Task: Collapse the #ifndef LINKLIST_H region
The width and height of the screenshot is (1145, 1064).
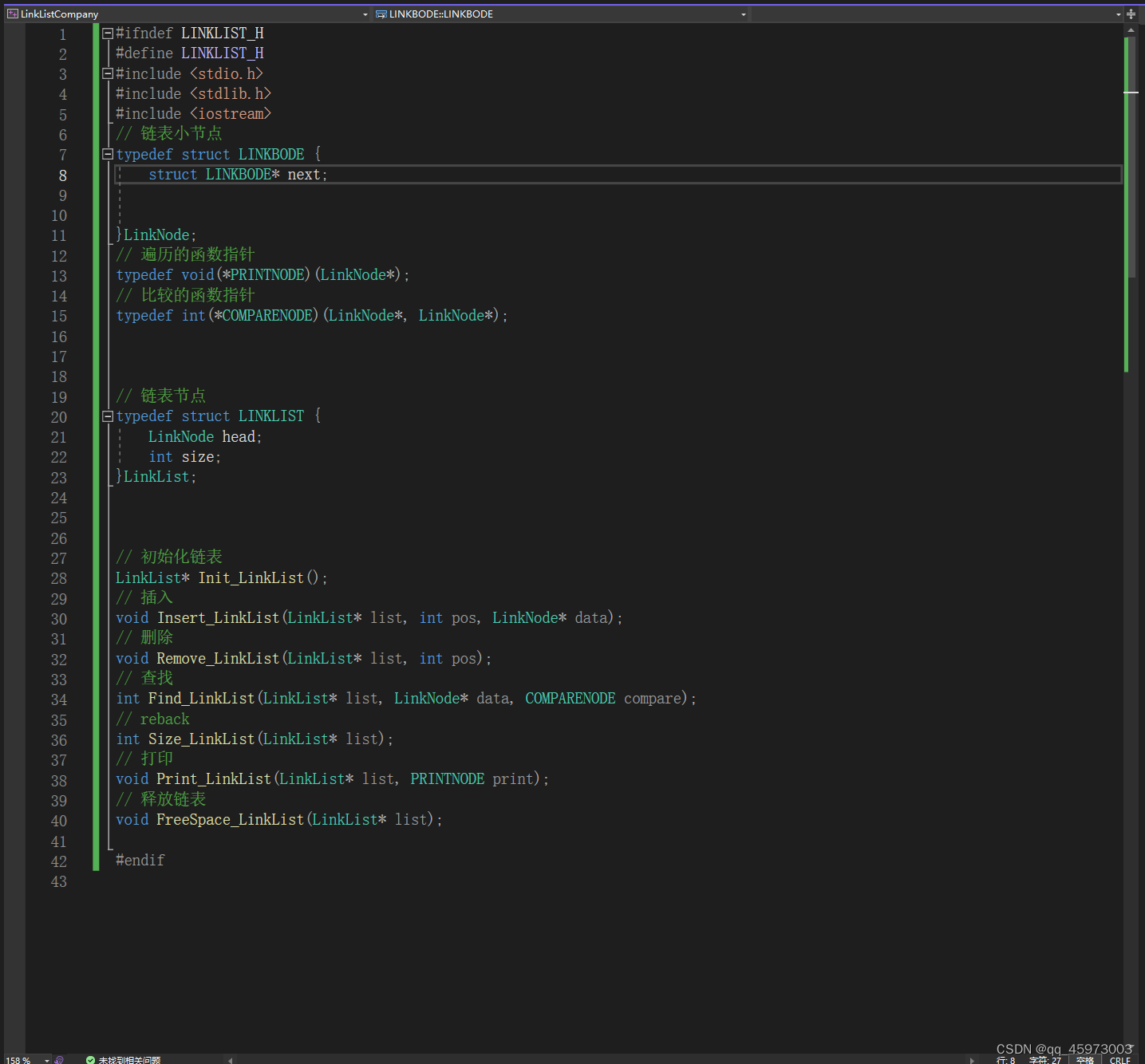Action: click(108, 33)
